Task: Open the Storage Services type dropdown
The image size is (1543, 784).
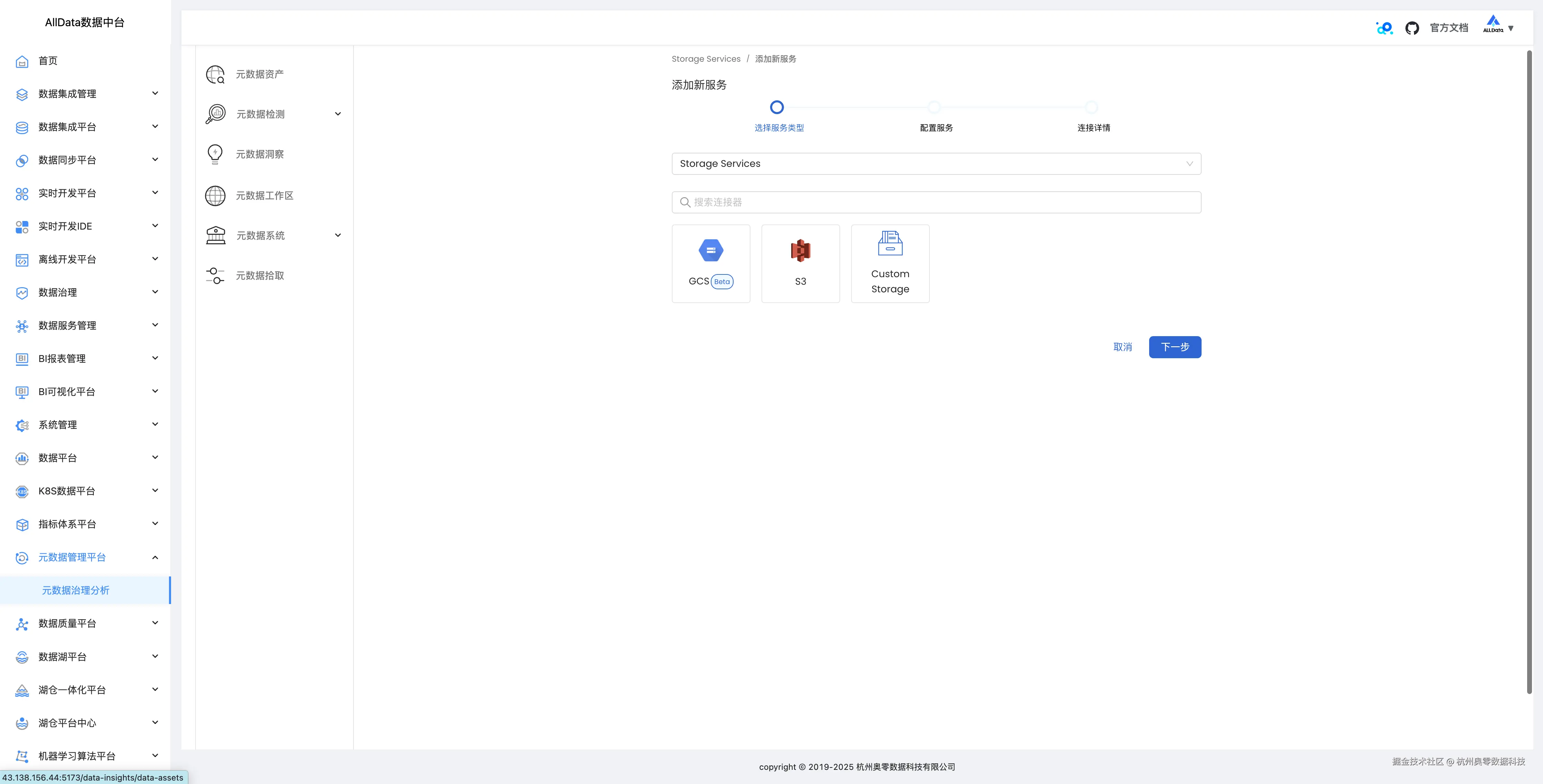Action: click(x=936, y=163)
